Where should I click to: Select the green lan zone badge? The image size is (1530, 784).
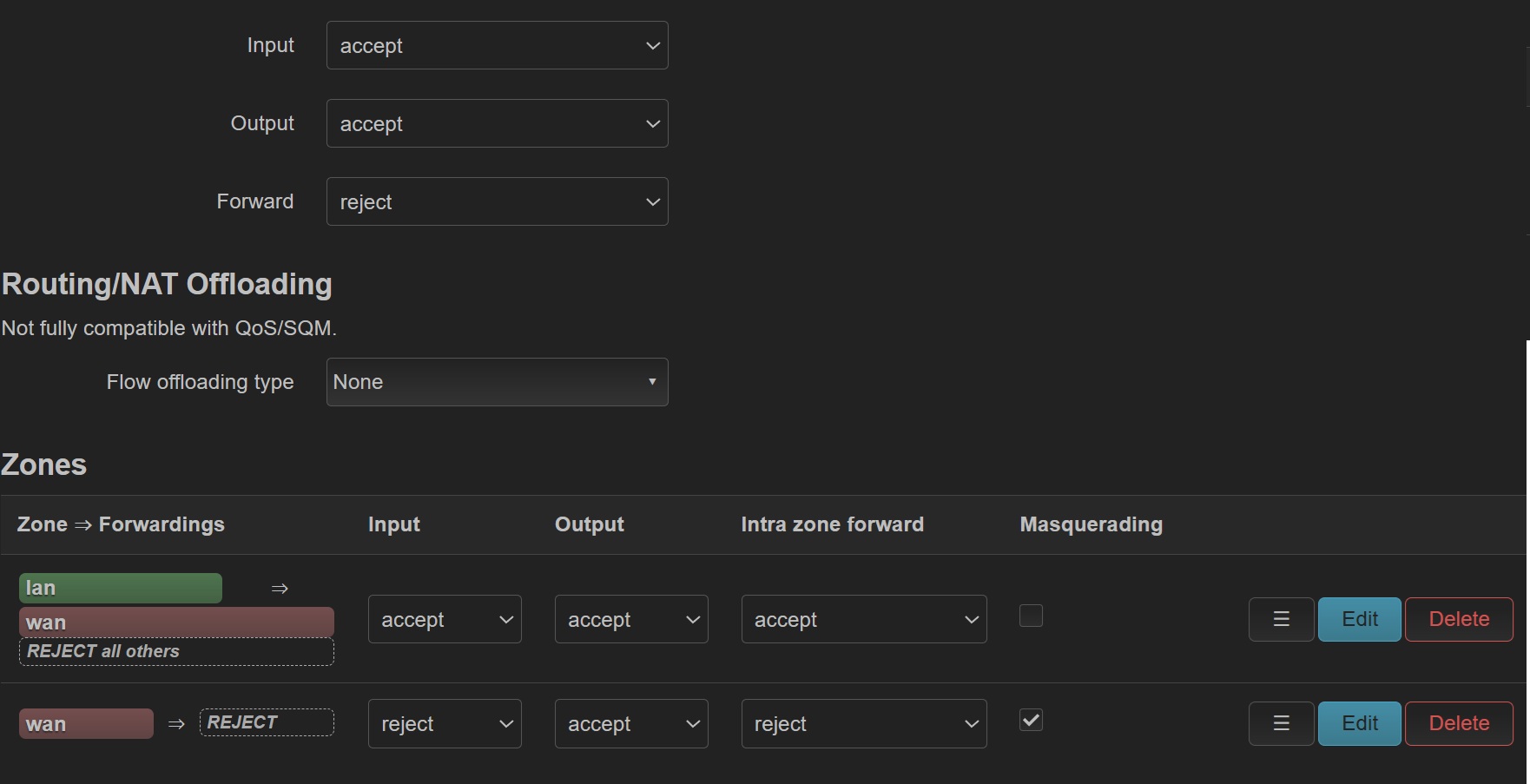click(120, 588)
